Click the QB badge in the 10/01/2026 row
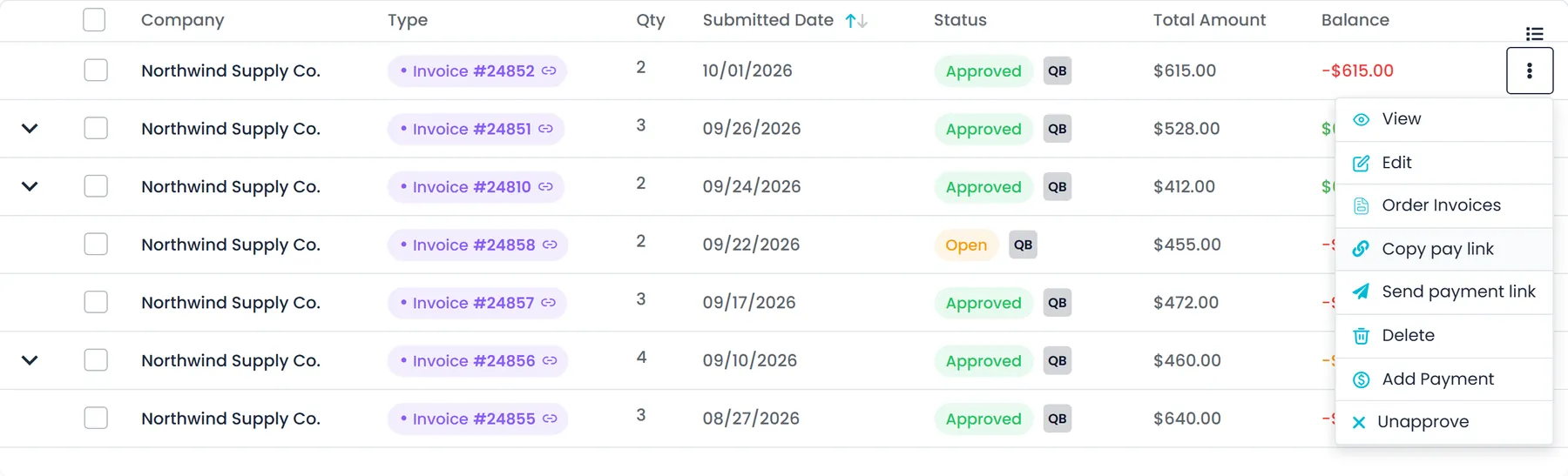The width and height of the screenshot is (1568, 476). [1057, 71]
